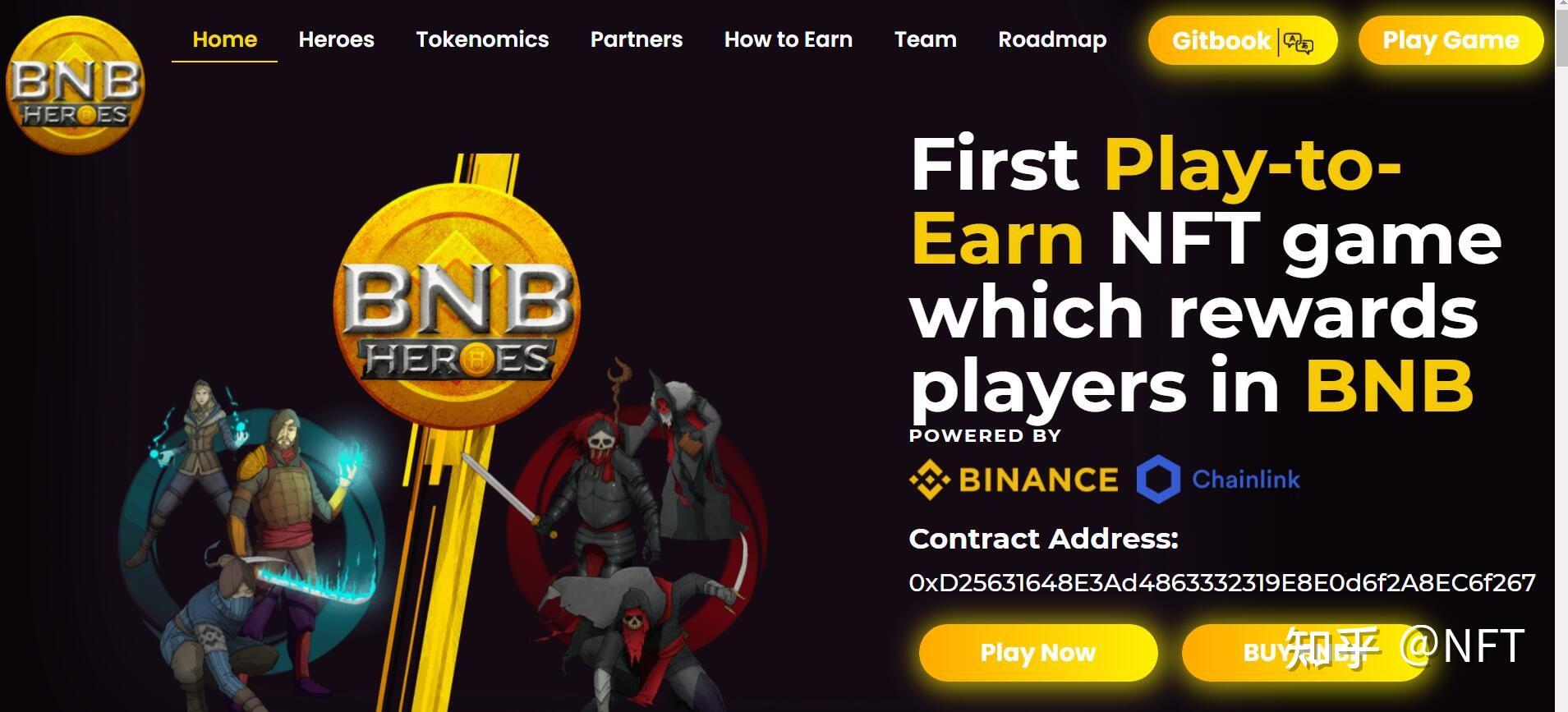Click the page vertical scrollbar thumb
Viewport: 1568px width, 712px height.
tap(1561, 33)
